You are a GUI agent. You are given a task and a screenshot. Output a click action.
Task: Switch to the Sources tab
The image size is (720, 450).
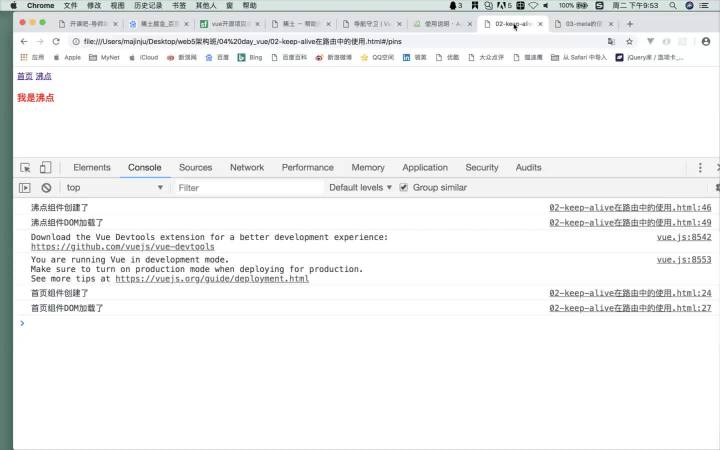click(196, 168)
